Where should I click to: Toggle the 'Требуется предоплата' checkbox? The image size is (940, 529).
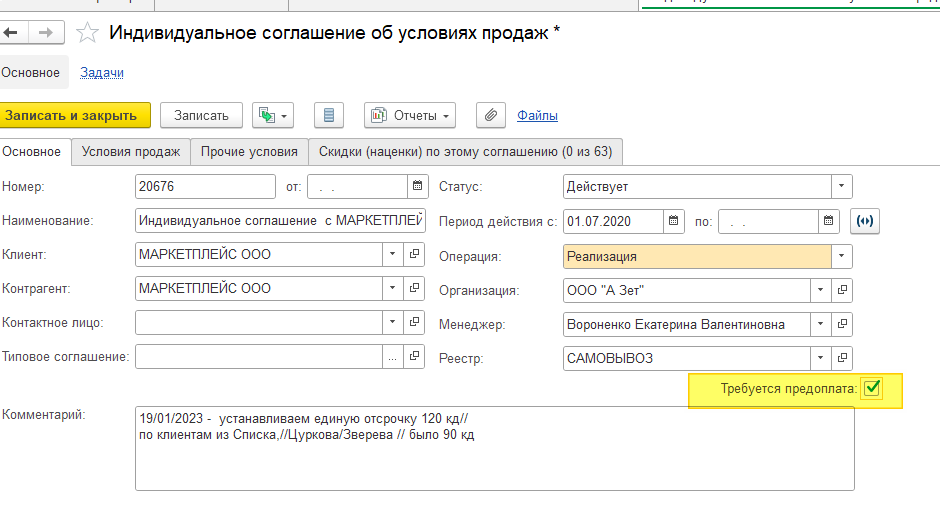[x=872, y=389]
